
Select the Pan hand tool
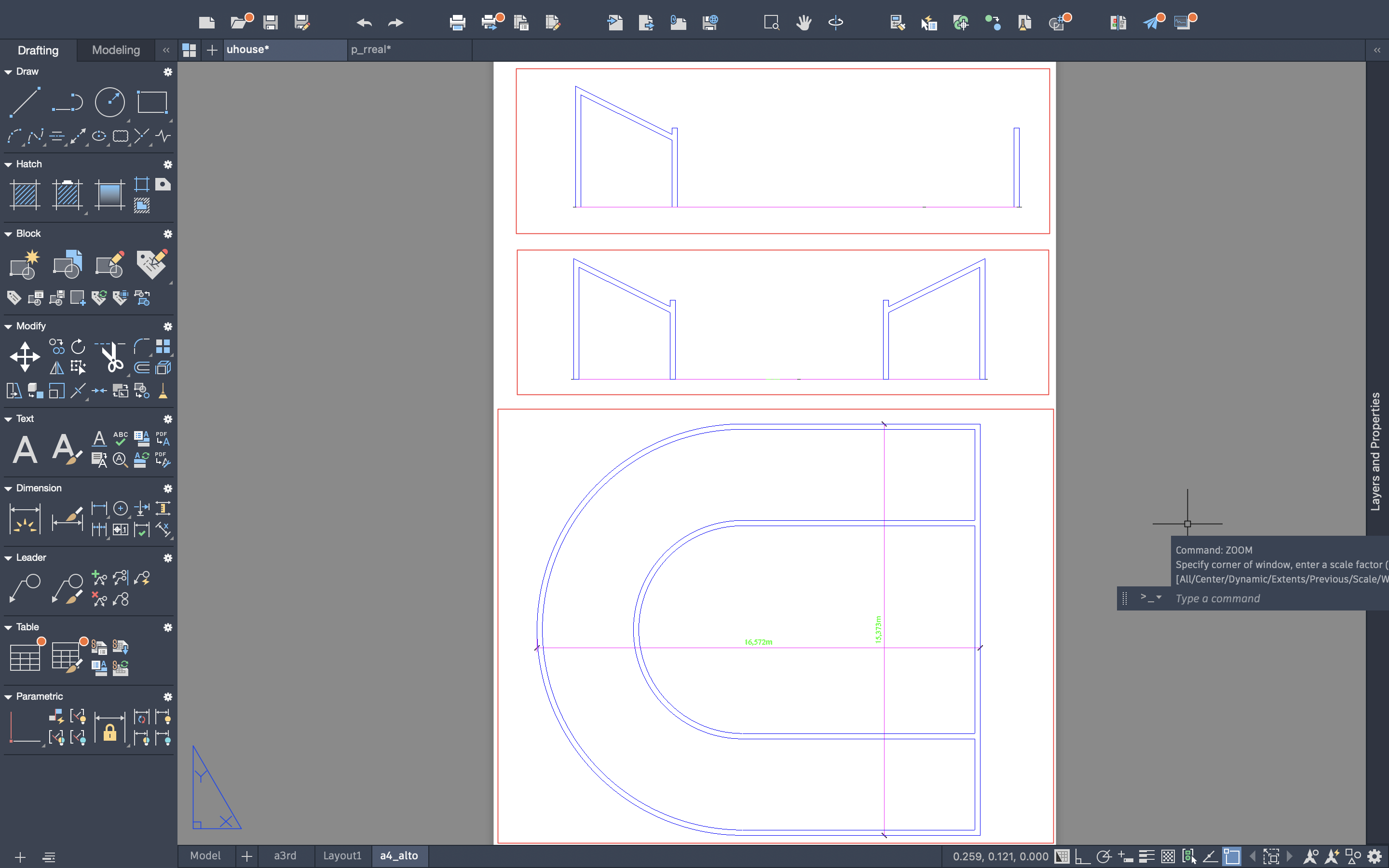pyautogui.click(x=803, y=22)
